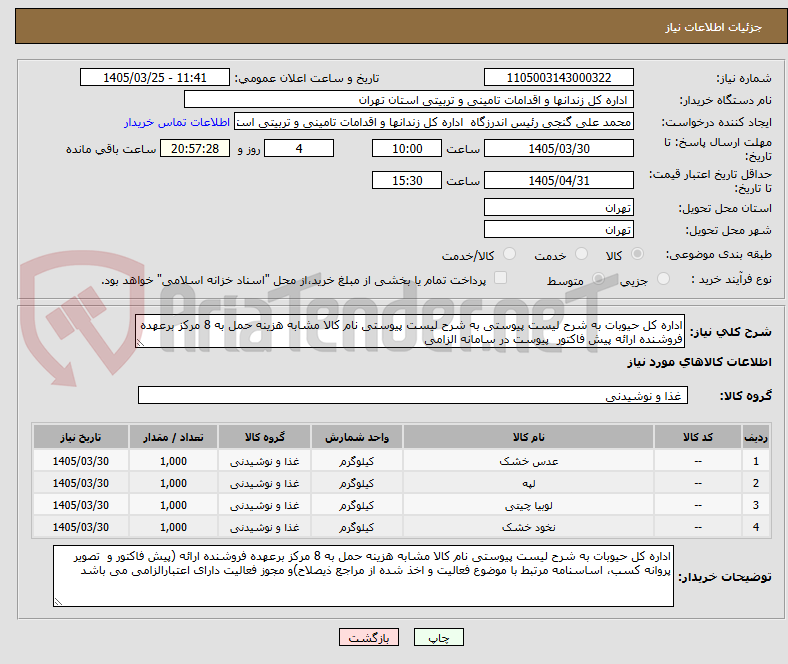Viewport: 788px width, 664px height.
Task: Click the چاپ (print) button
Action: tap(438, 637)
